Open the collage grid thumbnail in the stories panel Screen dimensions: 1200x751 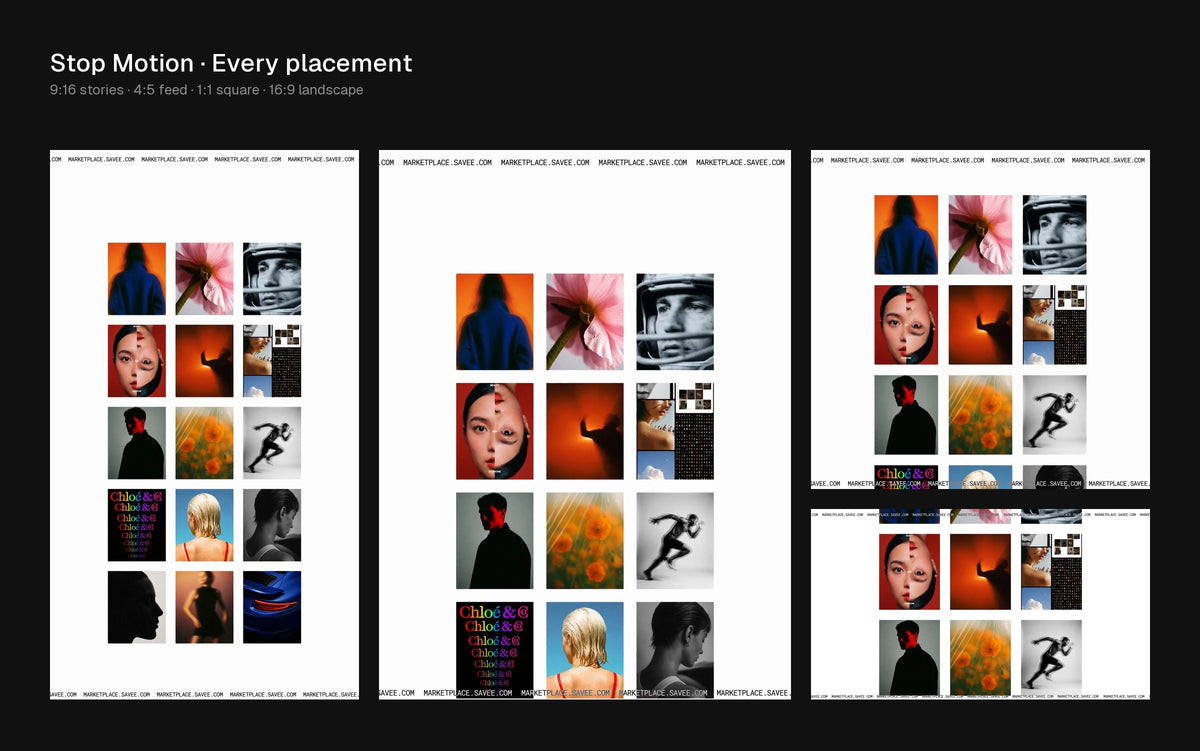[272, 361]
